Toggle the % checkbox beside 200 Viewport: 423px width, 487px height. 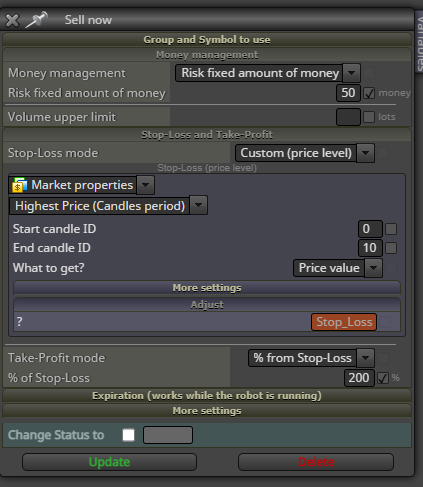383,378
